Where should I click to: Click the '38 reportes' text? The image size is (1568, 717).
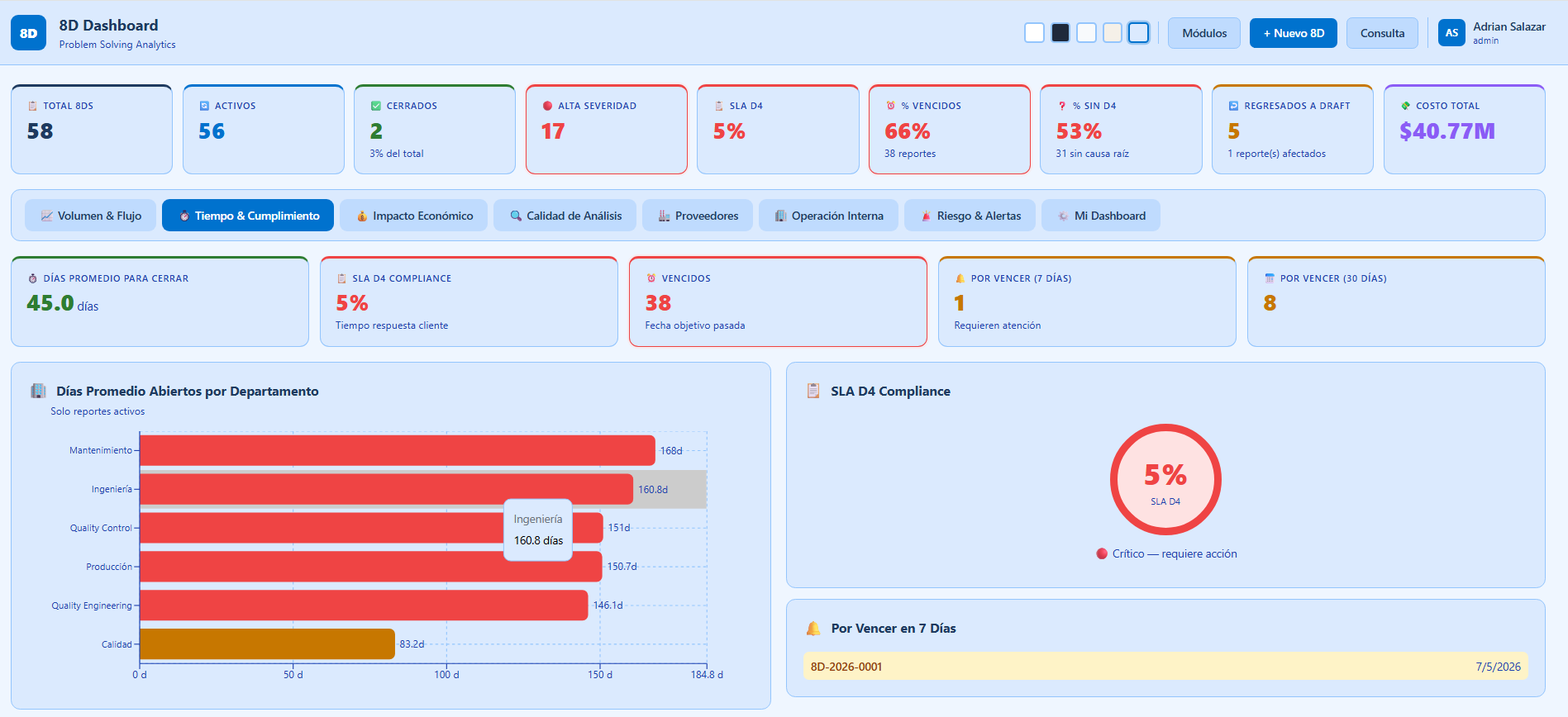click(909, 154)
